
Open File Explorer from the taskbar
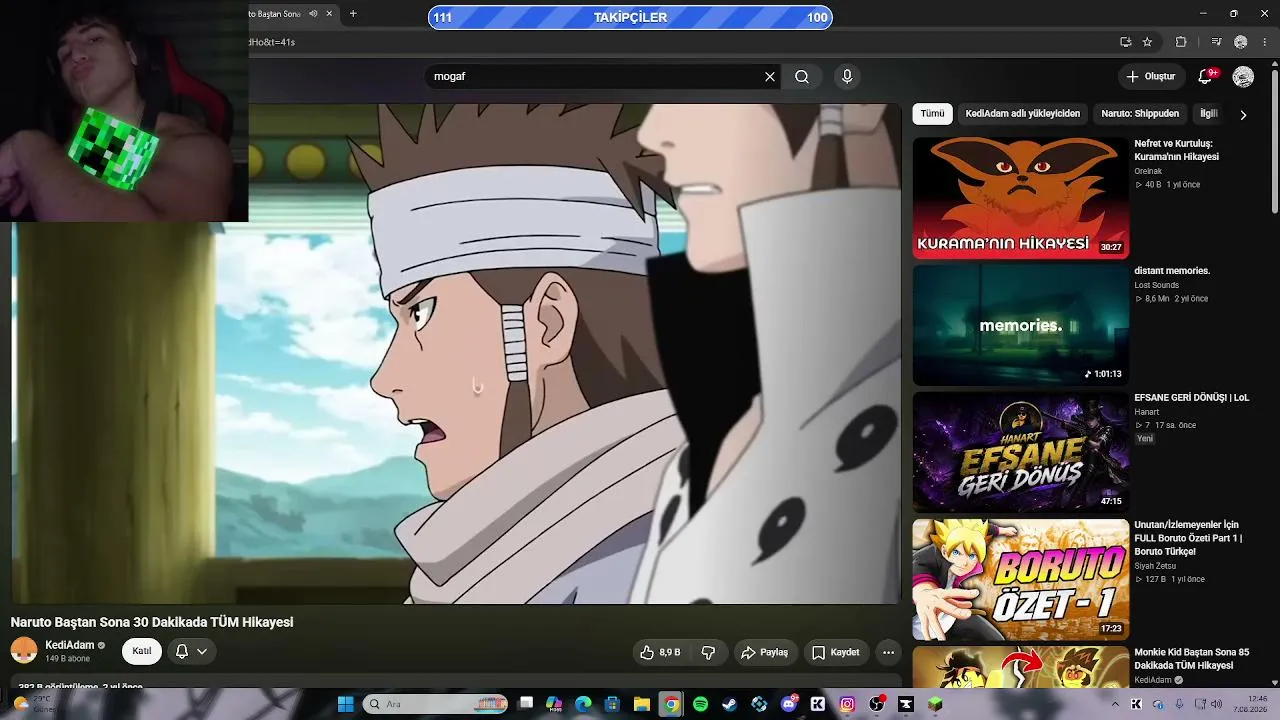click(642, 704)
